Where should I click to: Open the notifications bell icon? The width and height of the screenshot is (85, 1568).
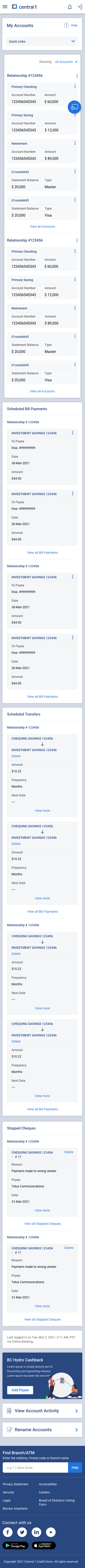(x=70, y=7)
